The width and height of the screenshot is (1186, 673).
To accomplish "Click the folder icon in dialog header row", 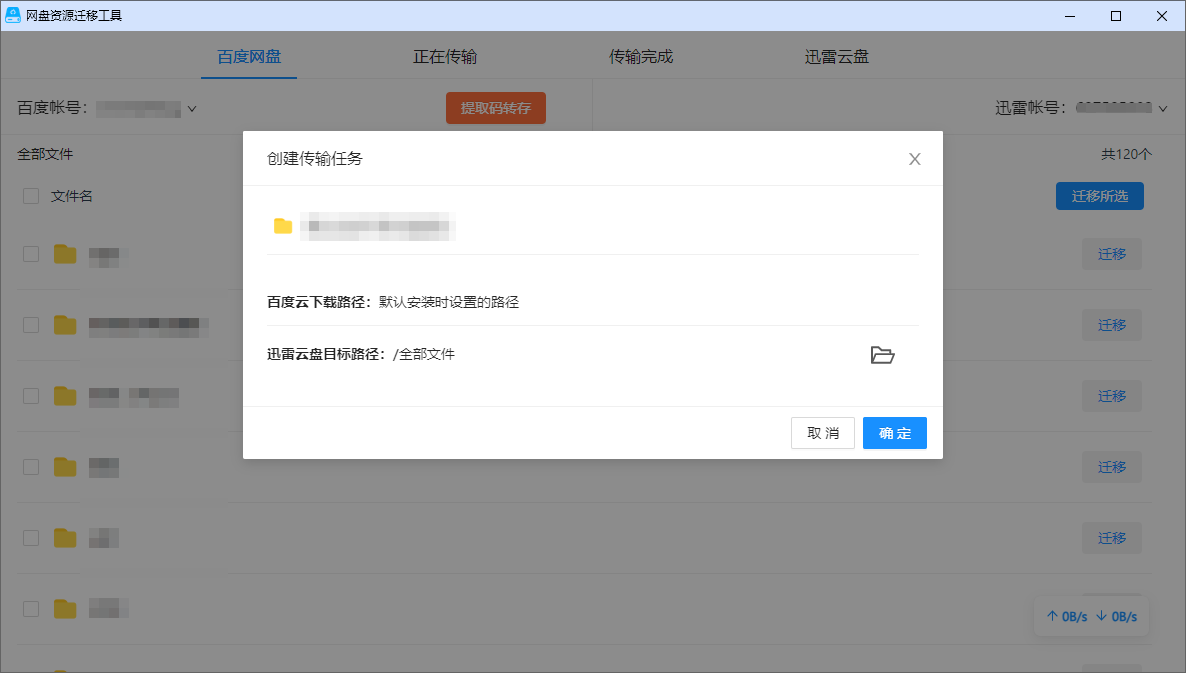I will [x=283, y=226].
